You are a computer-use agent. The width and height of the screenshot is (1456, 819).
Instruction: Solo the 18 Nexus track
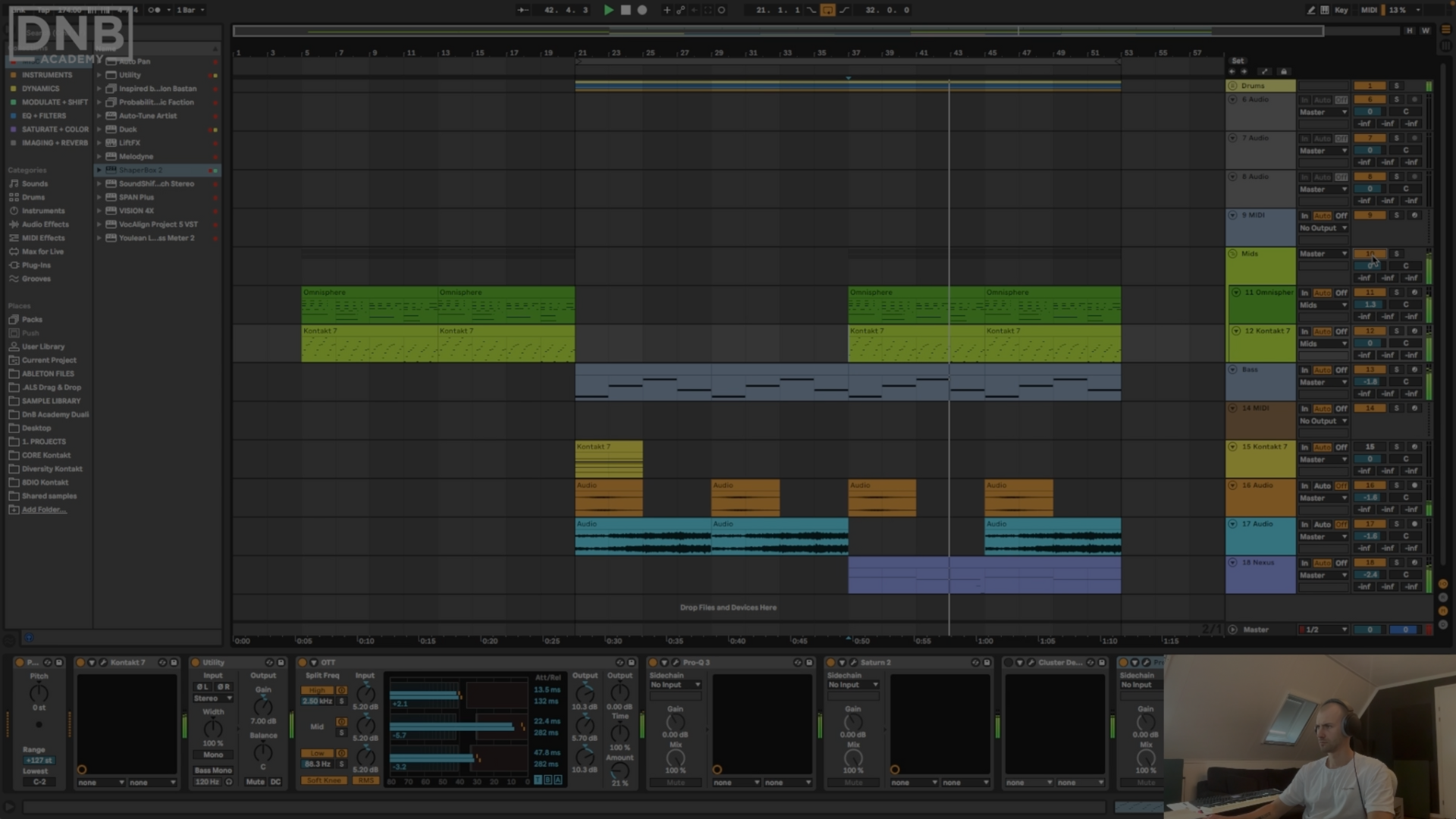coord(1396,563)
